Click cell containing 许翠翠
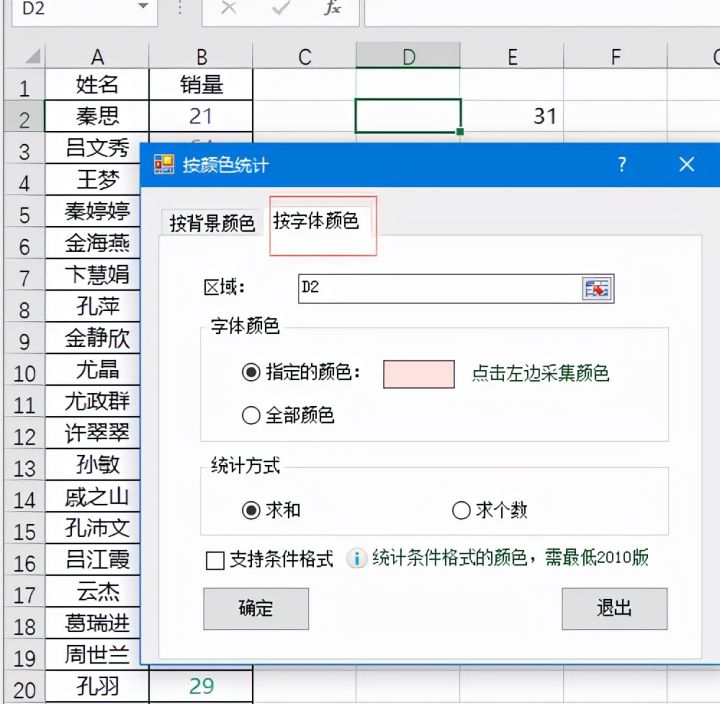Image resolution: width=720 pixels, height=704 pixels. coord(93,433)
